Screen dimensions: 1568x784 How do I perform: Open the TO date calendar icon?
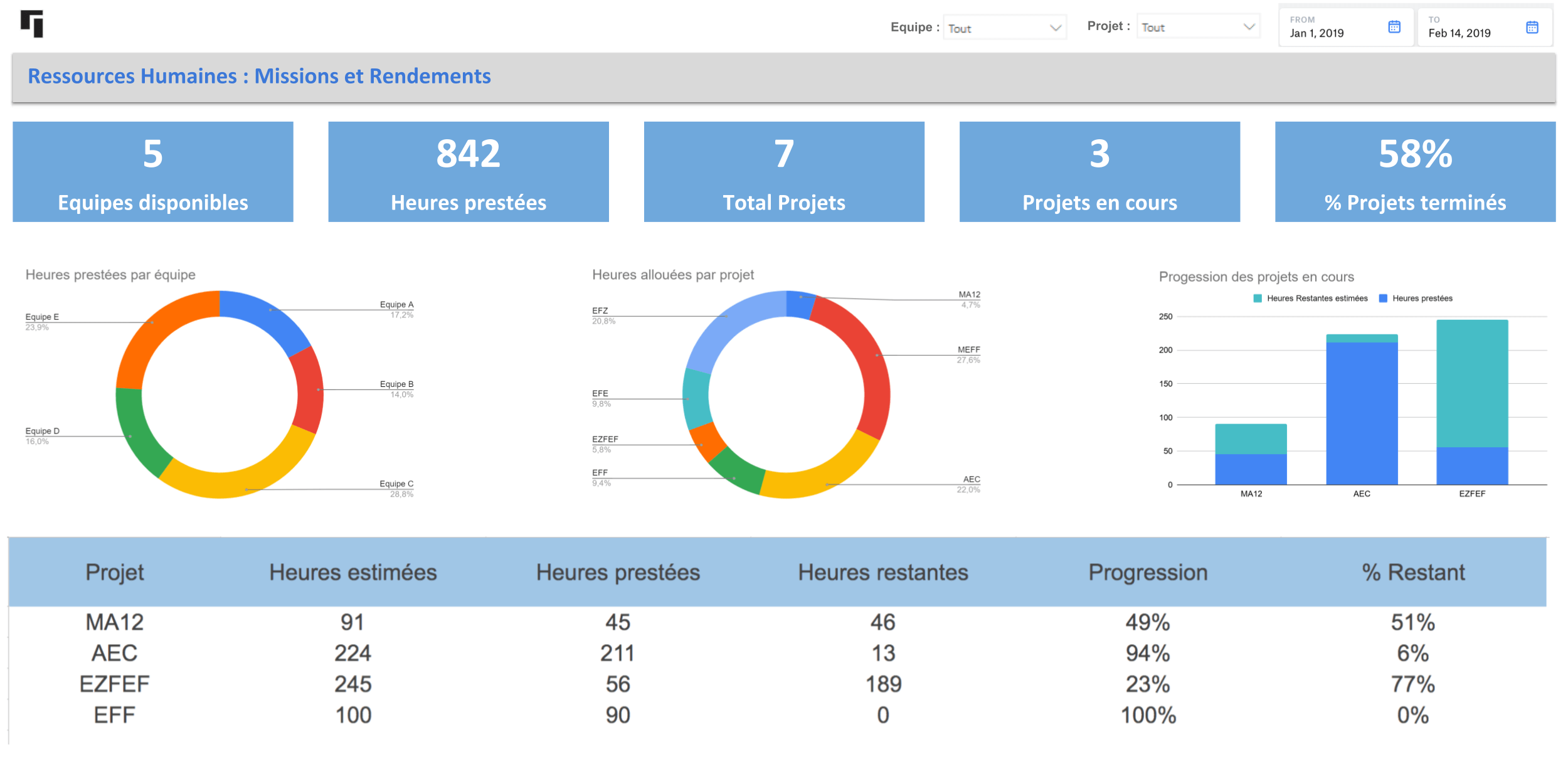[x=1532, y=28]
